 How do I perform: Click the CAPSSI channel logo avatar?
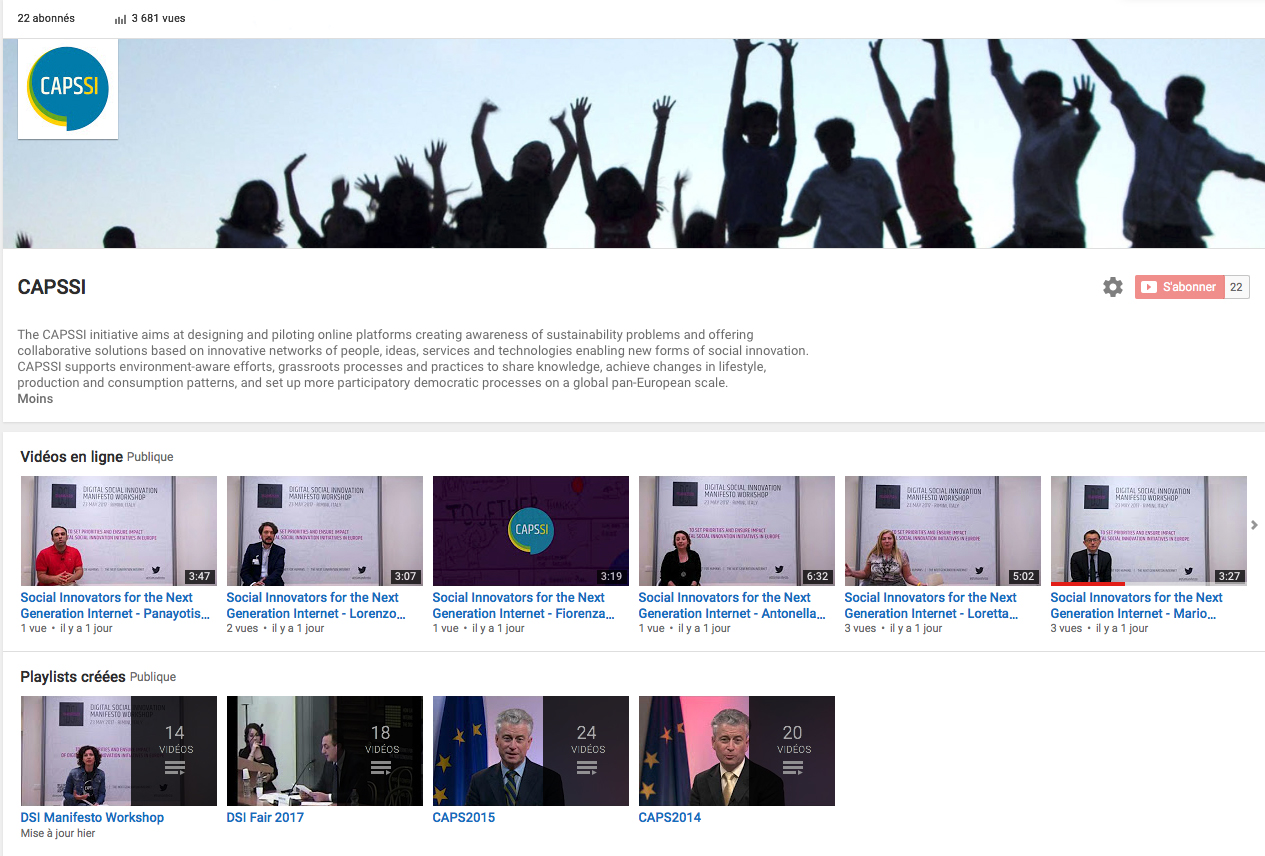[x=68, y=88]
